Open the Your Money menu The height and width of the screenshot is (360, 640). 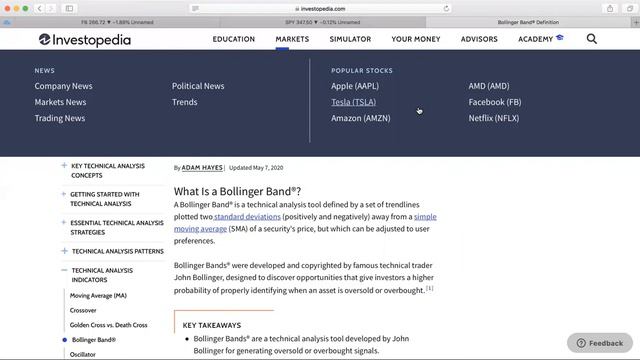pyautogui.click(x=416, y=39)
